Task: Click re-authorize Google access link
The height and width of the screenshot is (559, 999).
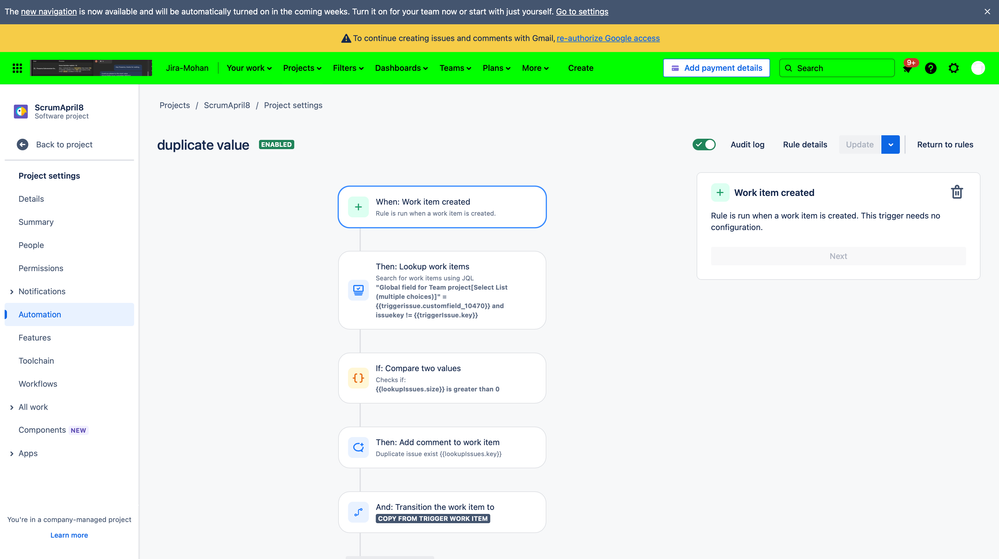Action: pyautogui.click(x=608, y=38)
